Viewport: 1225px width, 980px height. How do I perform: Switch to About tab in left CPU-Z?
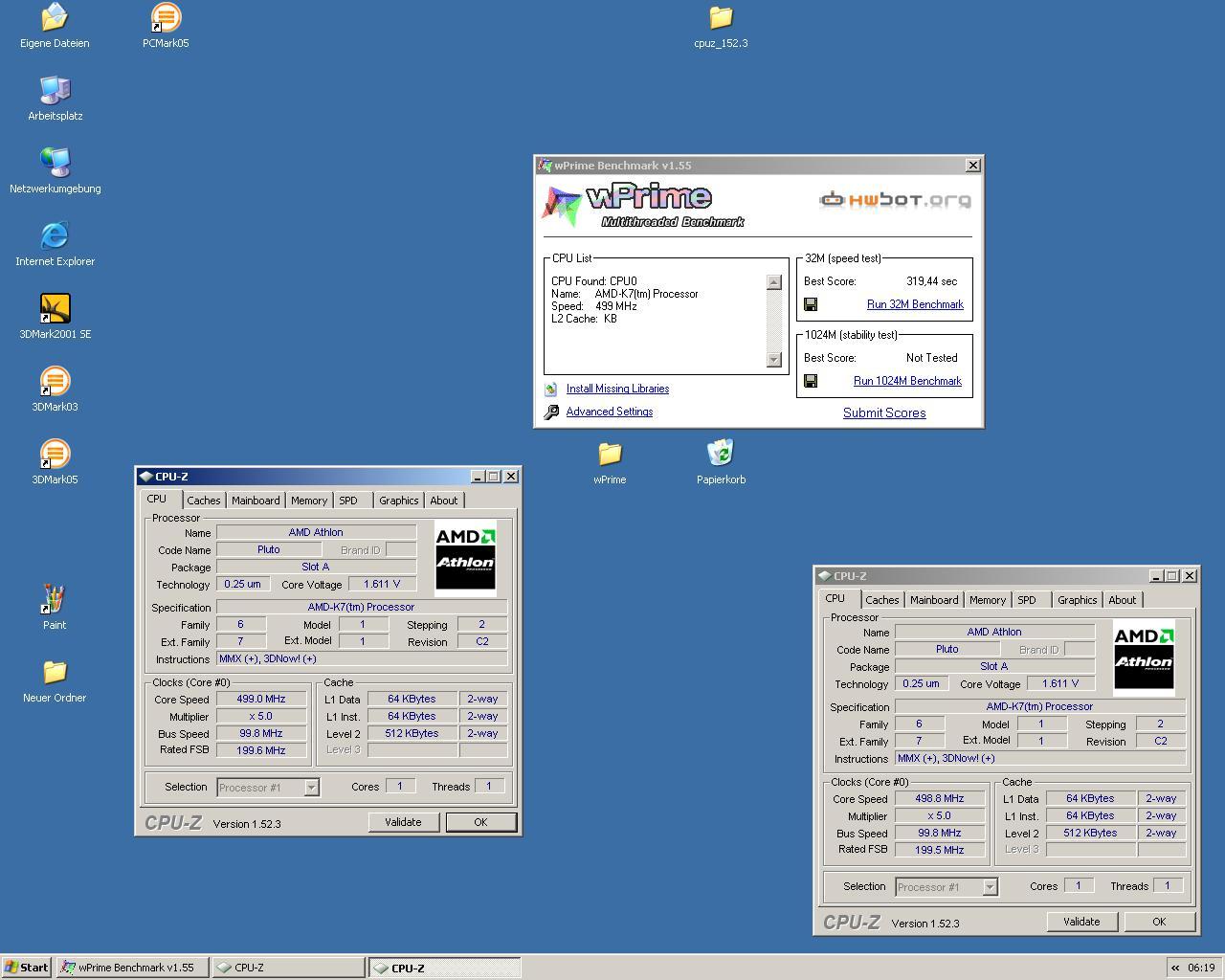[x=444, y=501]
